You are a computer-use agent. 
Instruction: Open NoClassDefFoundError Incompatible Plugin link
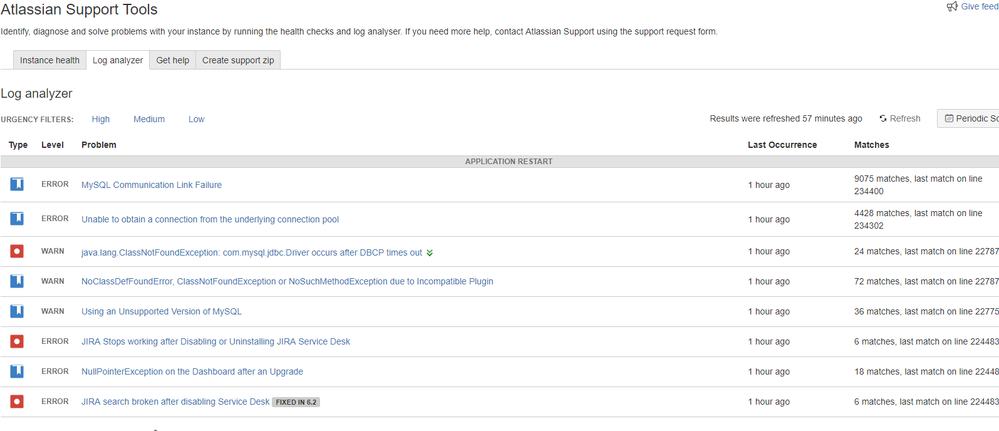[287, 281]
